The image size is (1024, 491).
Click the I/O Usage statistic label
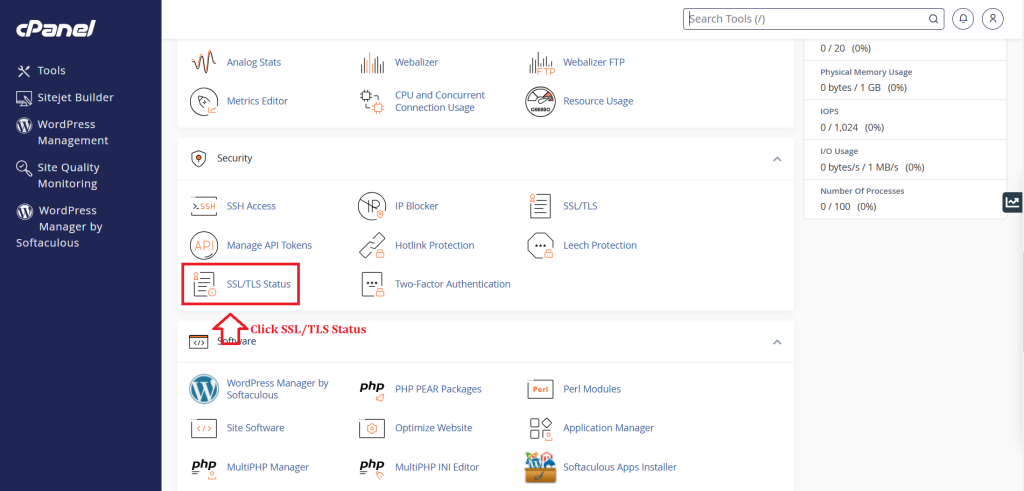point(839,151)
